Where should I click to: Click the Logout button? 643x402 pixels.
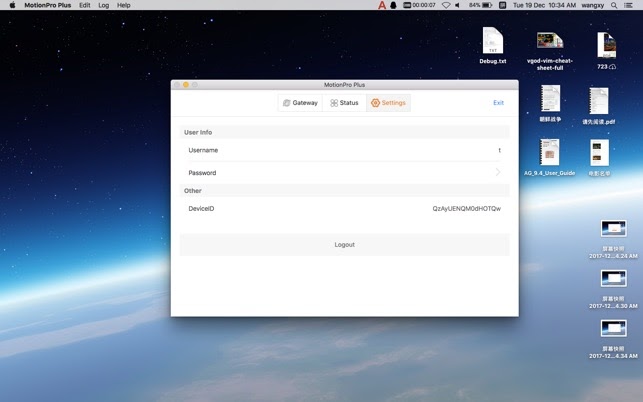(x=344, y=245)
